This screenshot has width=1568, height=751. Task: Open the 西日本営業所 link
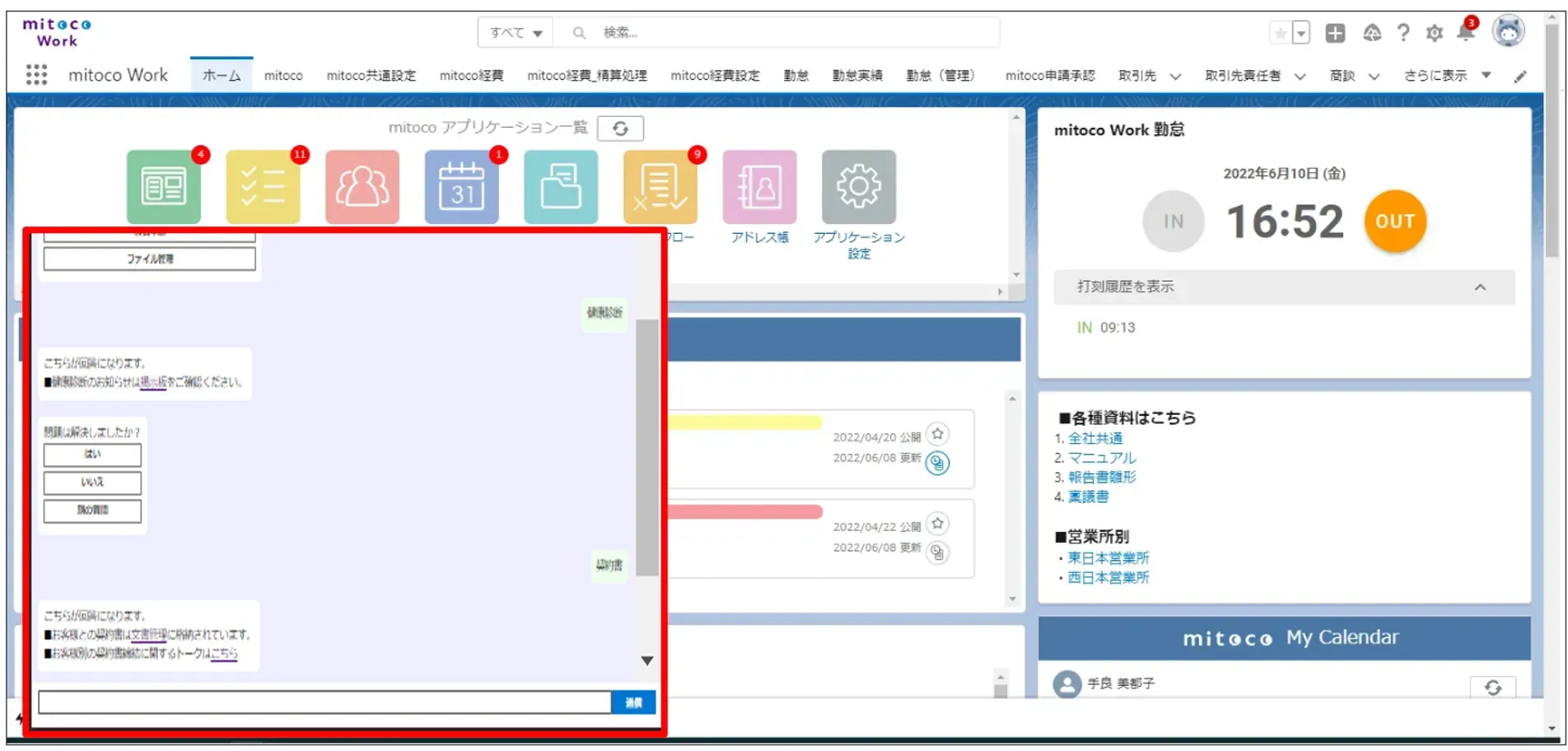(1108, 578)
